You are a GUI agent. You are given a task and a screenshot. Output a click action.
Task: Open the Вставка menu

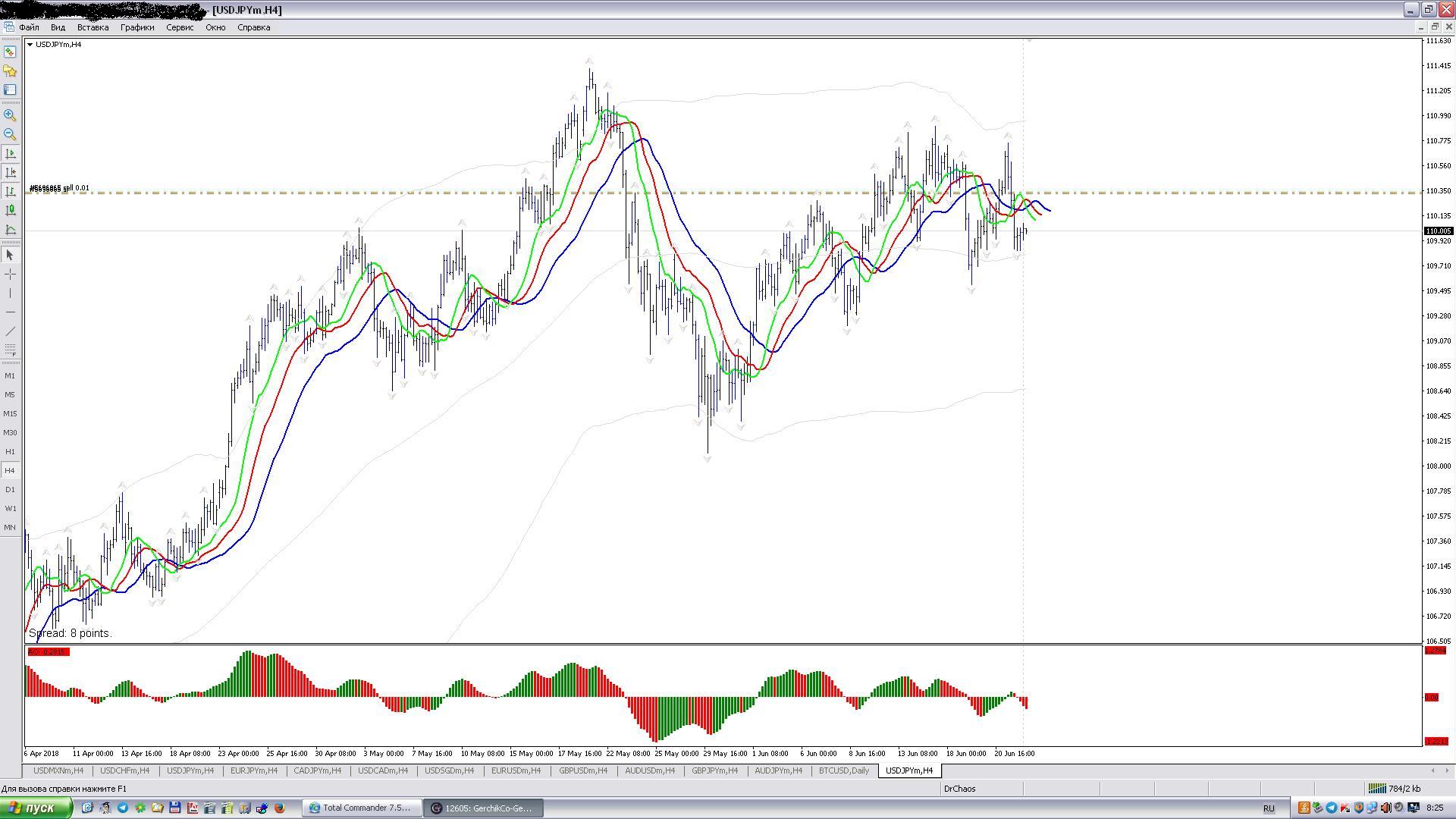tap(93, 27)
